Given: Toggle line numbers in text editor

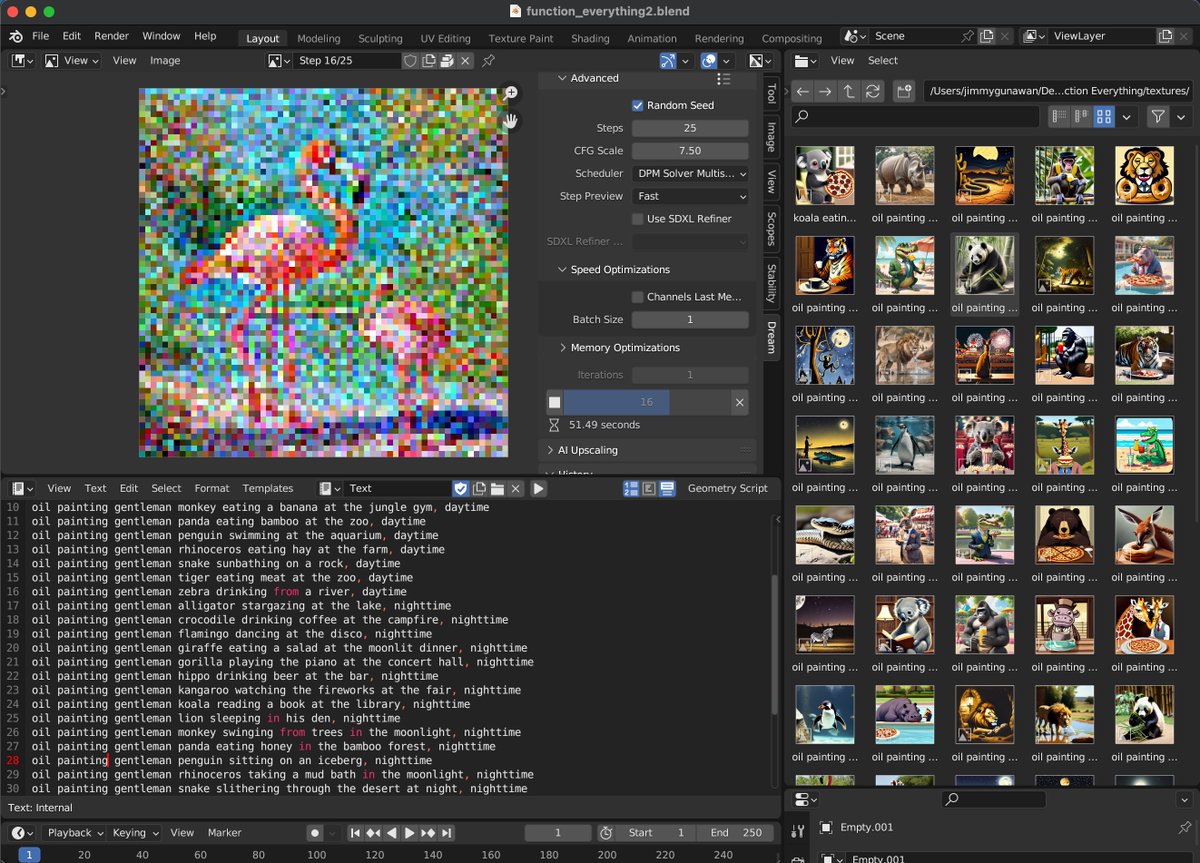Looking at the screenshot, I should [x=631, y=488].
